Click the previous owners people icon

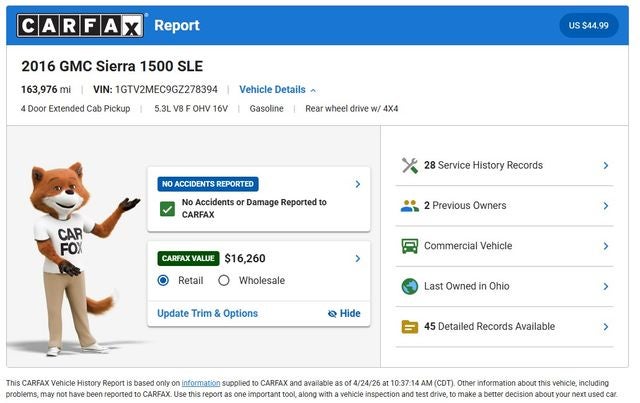click(x=409, y=206)
